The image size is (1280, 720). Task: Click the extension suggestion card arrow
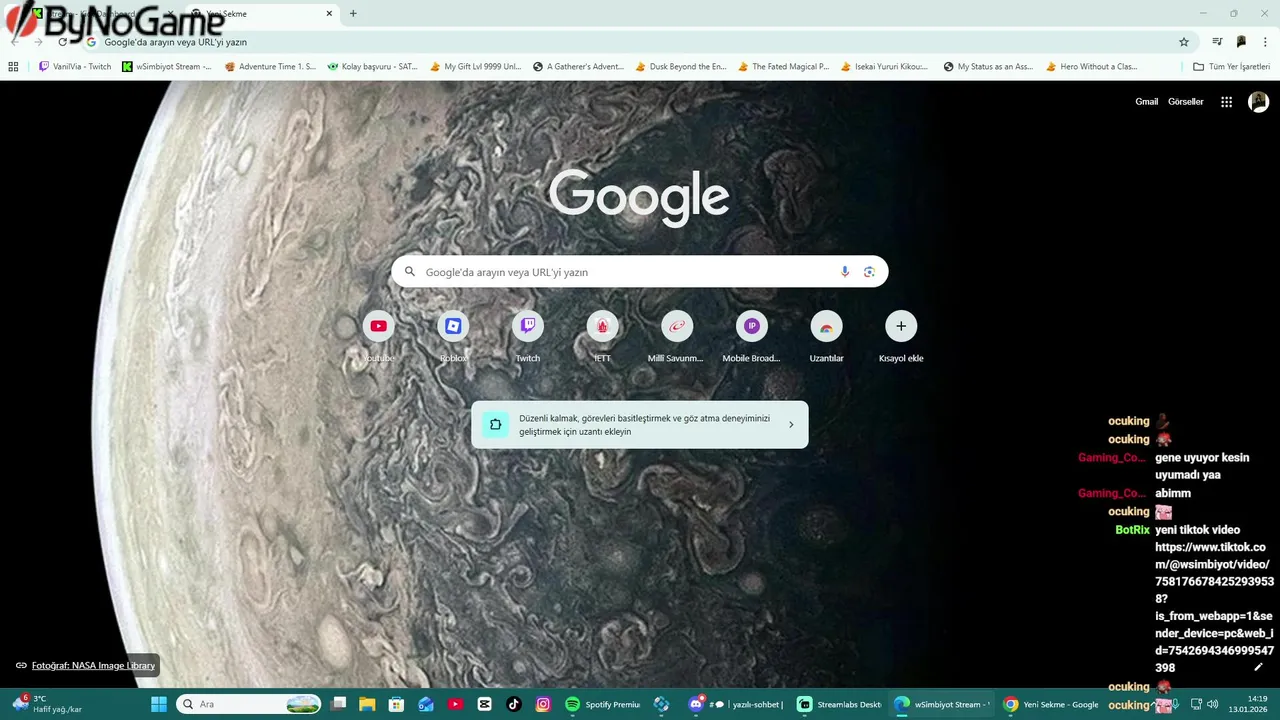(x=791, y=425)
